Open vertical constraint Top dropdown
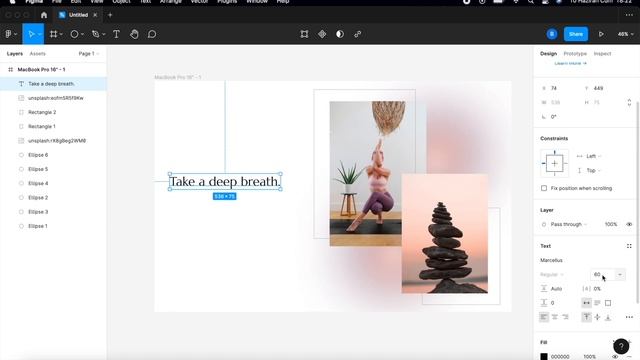 (x=594, y=171)
